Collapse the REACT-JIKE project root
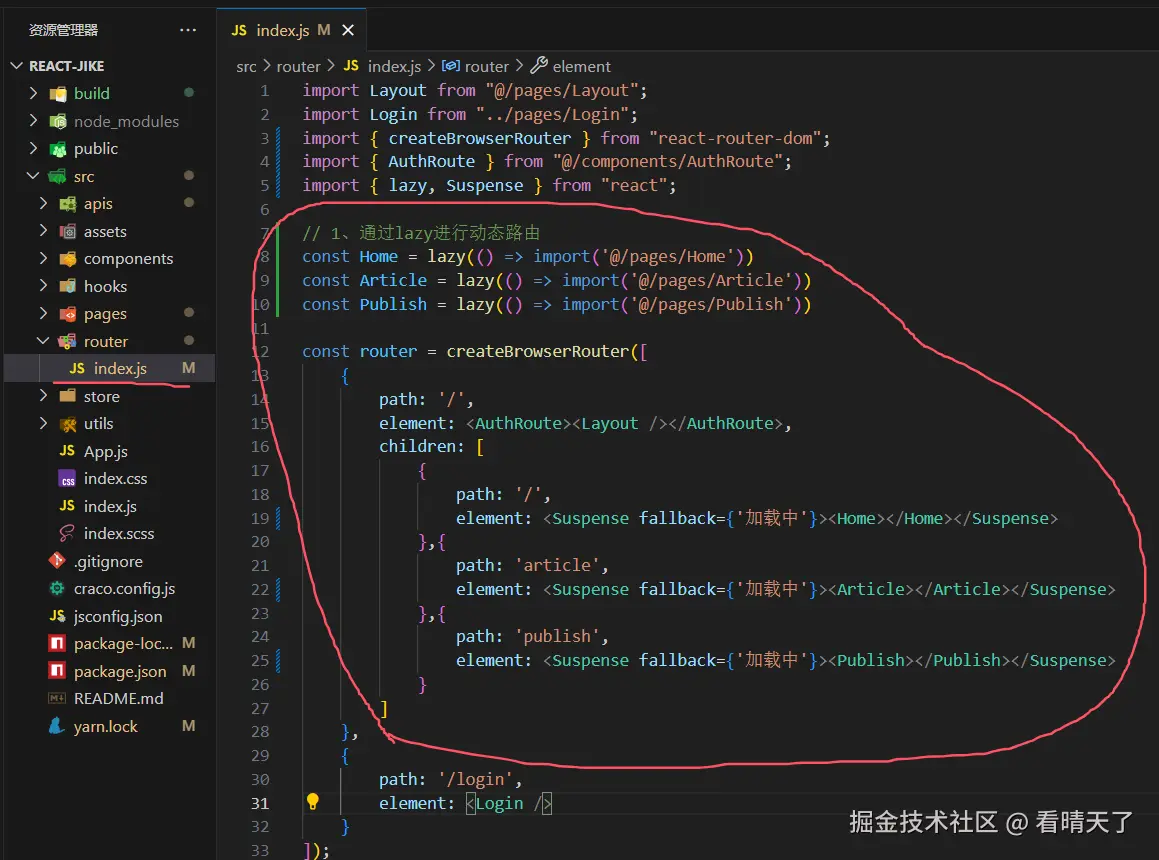1159x860 pixels. click(x=17, y=66)
